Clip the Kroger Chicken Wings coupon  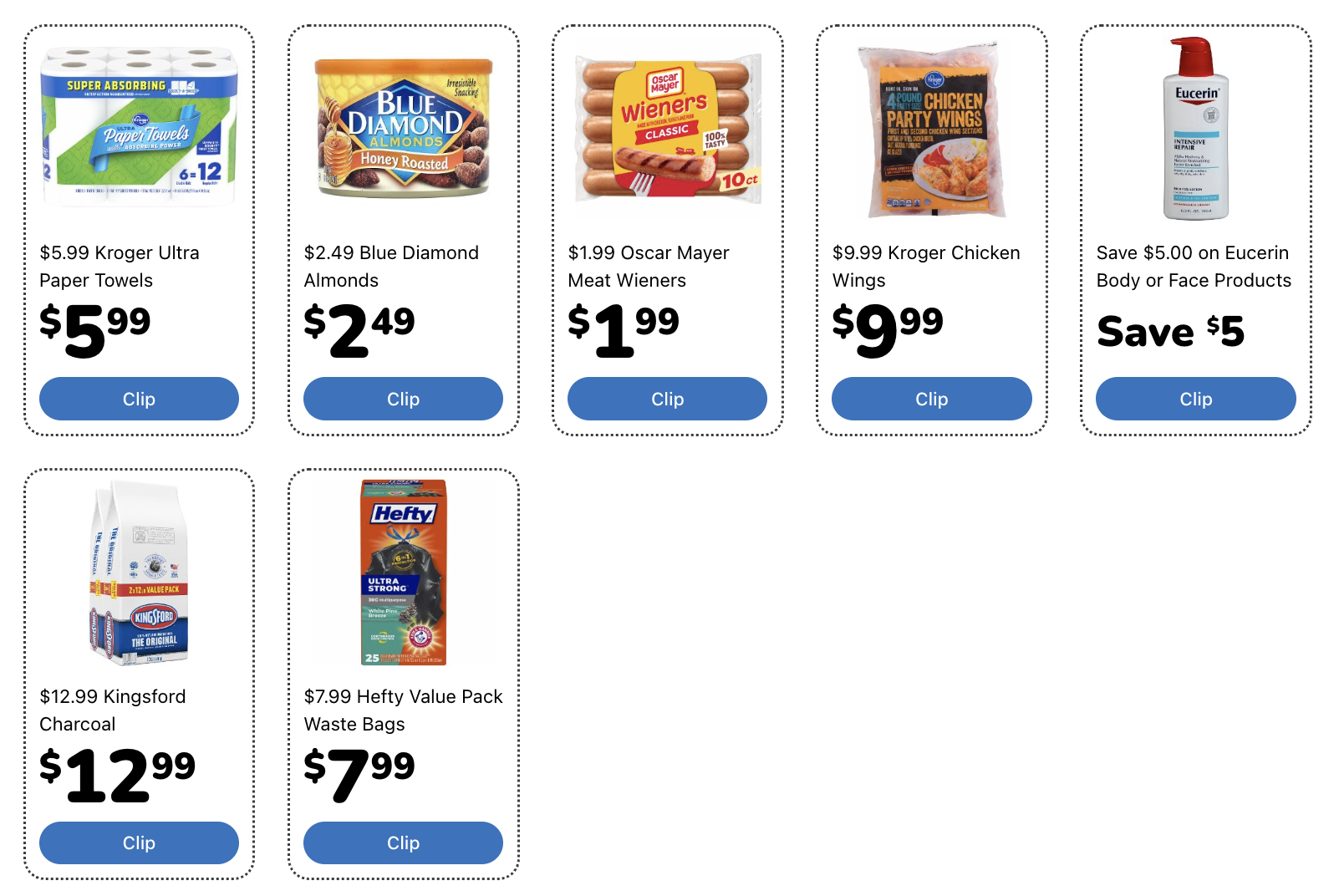[931, 399]
